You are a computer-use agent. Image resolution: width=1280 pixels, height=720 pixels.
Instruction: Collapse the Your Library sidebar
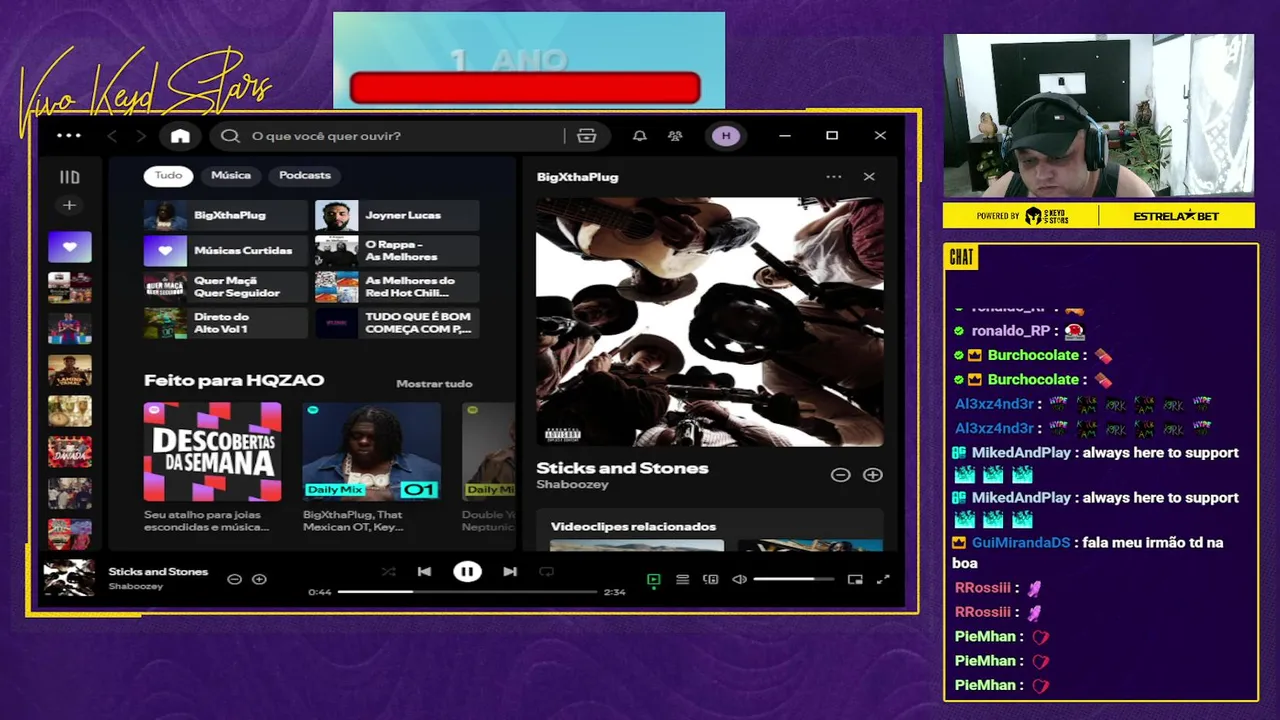tap(69, 177)
